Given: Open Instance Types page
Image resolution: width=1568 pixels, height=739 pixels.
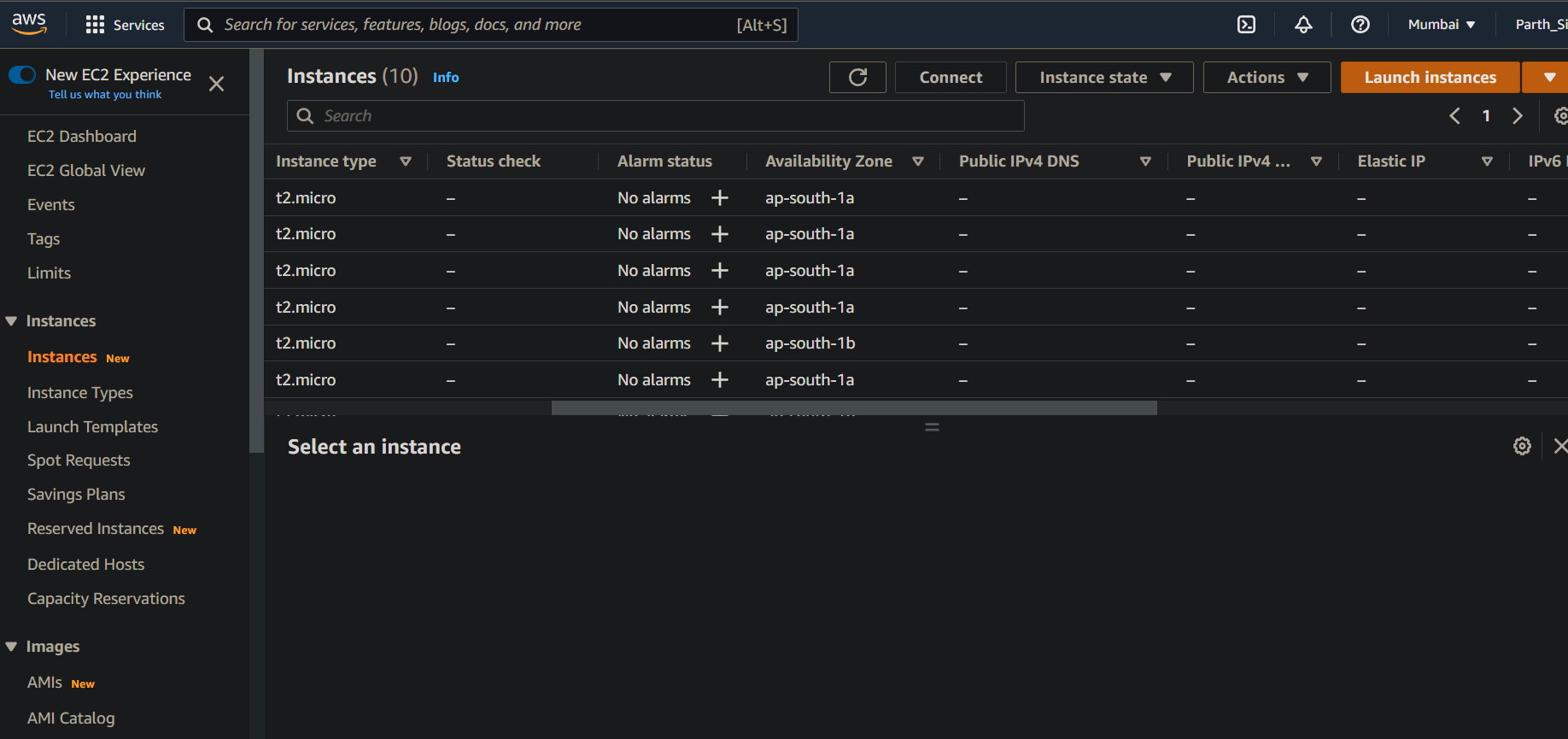Looking at the screenshot, I should [x=80, y=393].
